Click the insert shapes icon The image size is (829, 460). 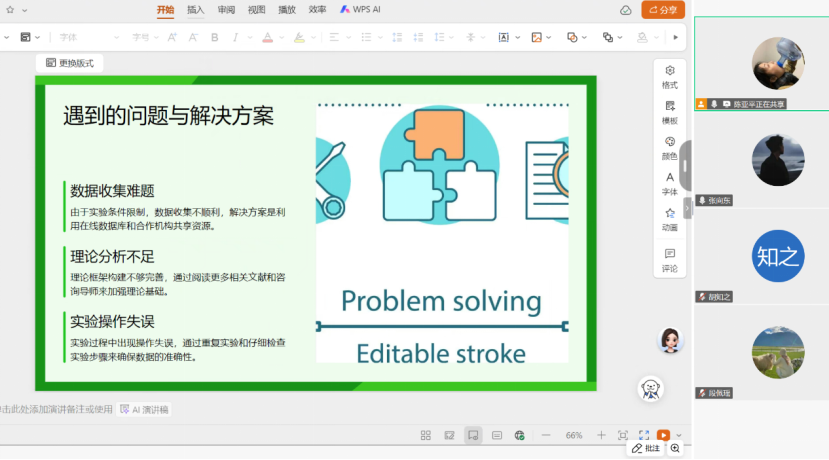pyautogui.click(x=572, y=37)
